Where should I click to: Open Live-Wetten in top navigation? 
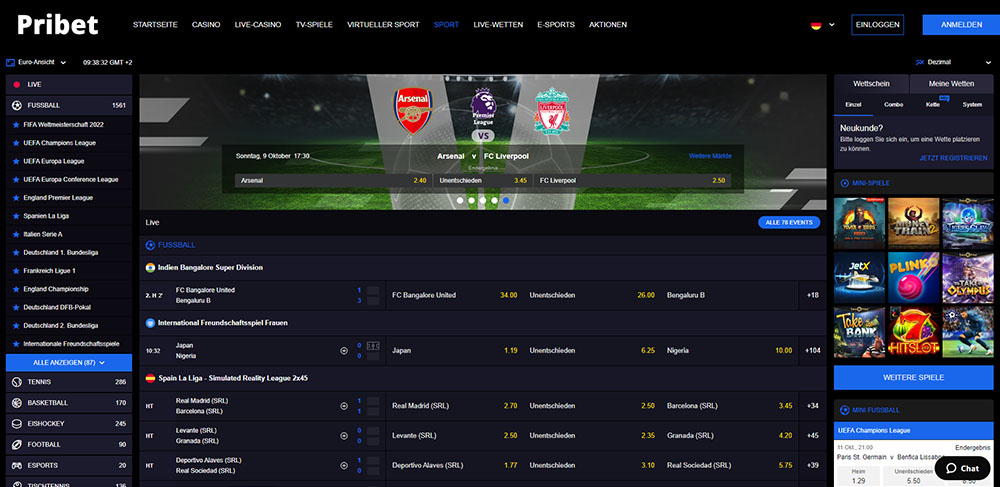tap(498, 25)
